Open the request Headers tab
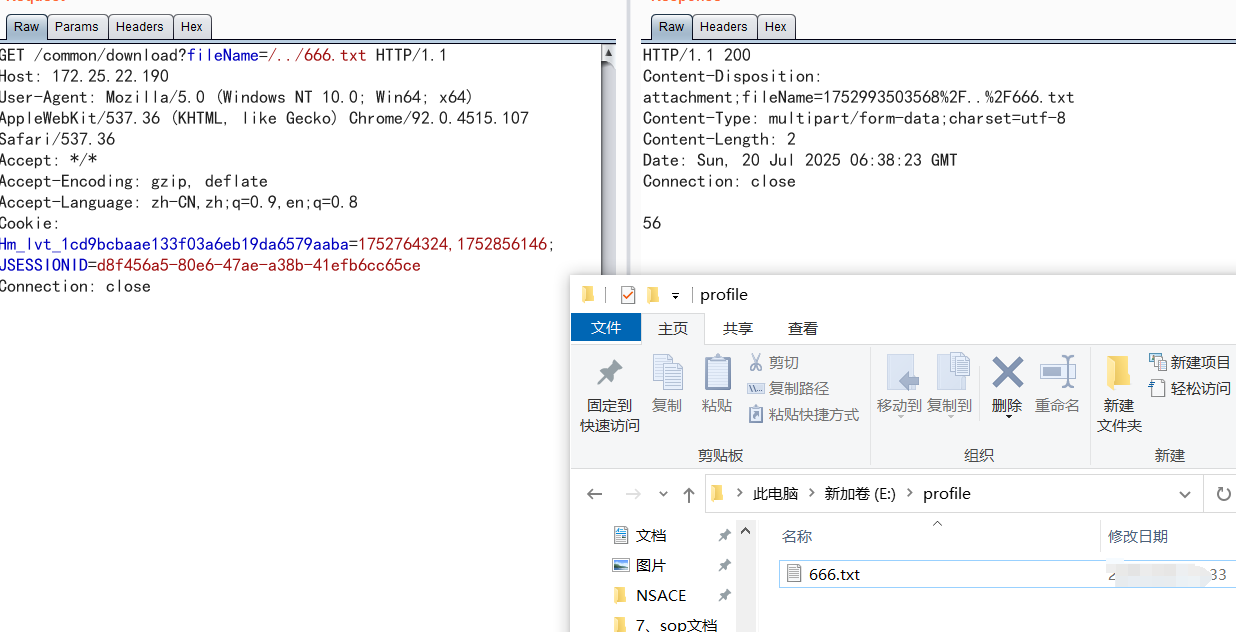This screenshot has width=1236, height=632. [140, 27]
